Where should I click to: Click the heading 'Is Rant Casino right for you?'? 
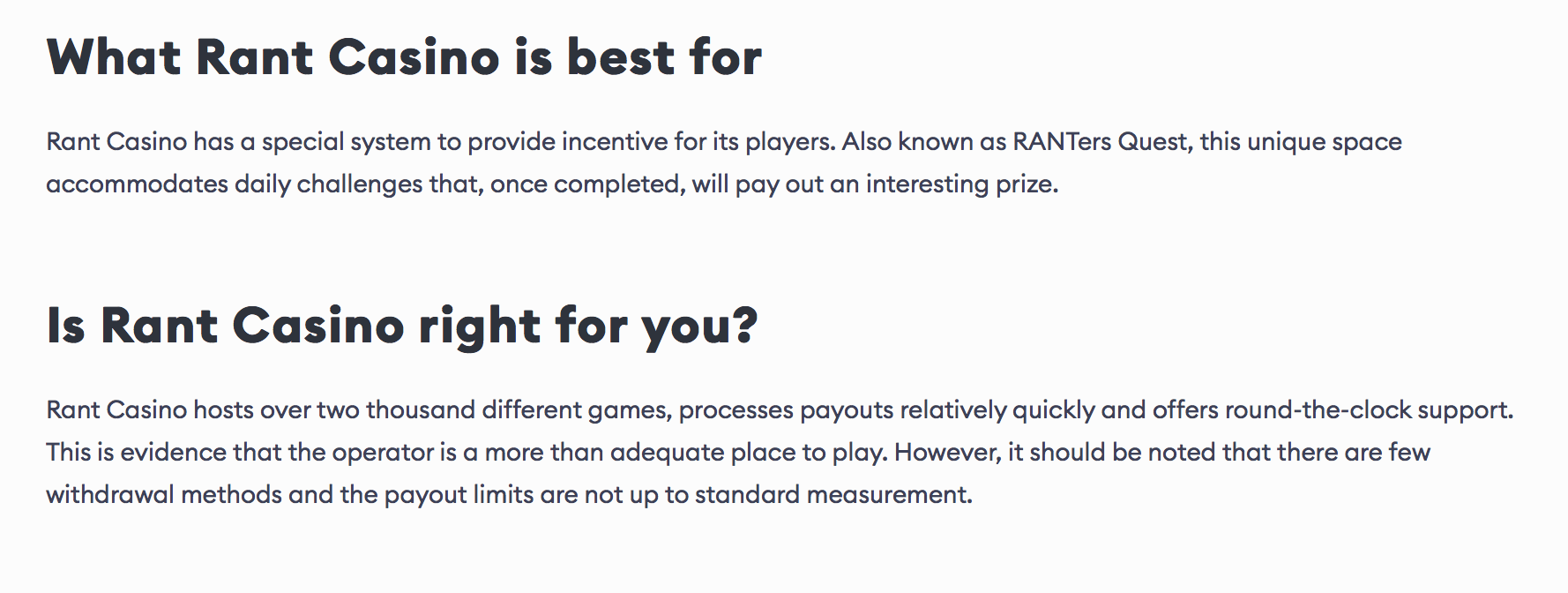[x=402, y=326]
